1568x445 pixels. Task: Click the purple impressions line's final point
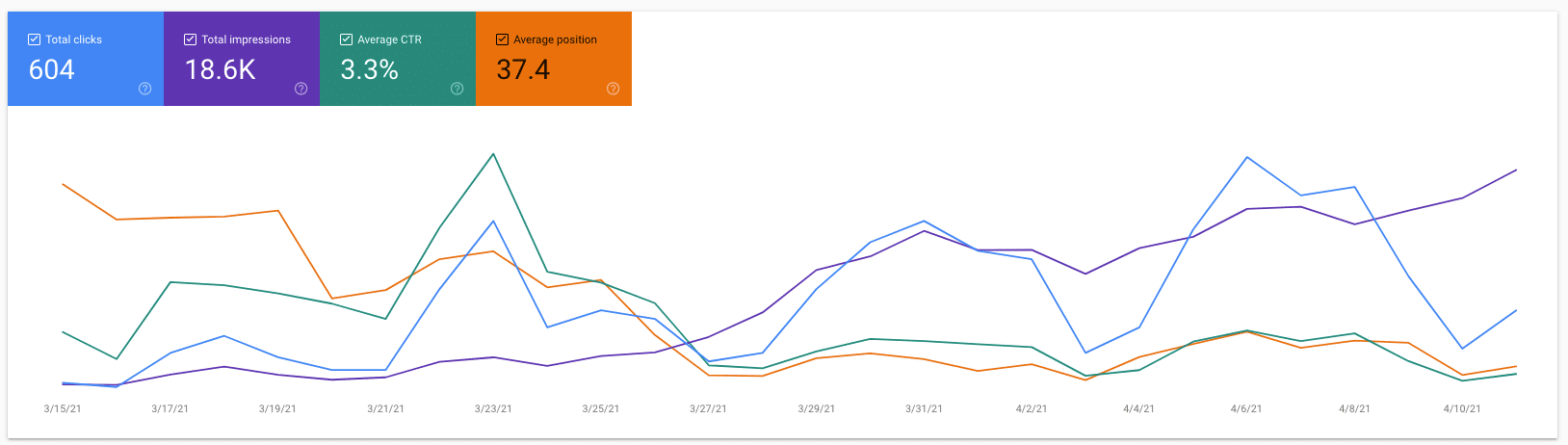1516,170
